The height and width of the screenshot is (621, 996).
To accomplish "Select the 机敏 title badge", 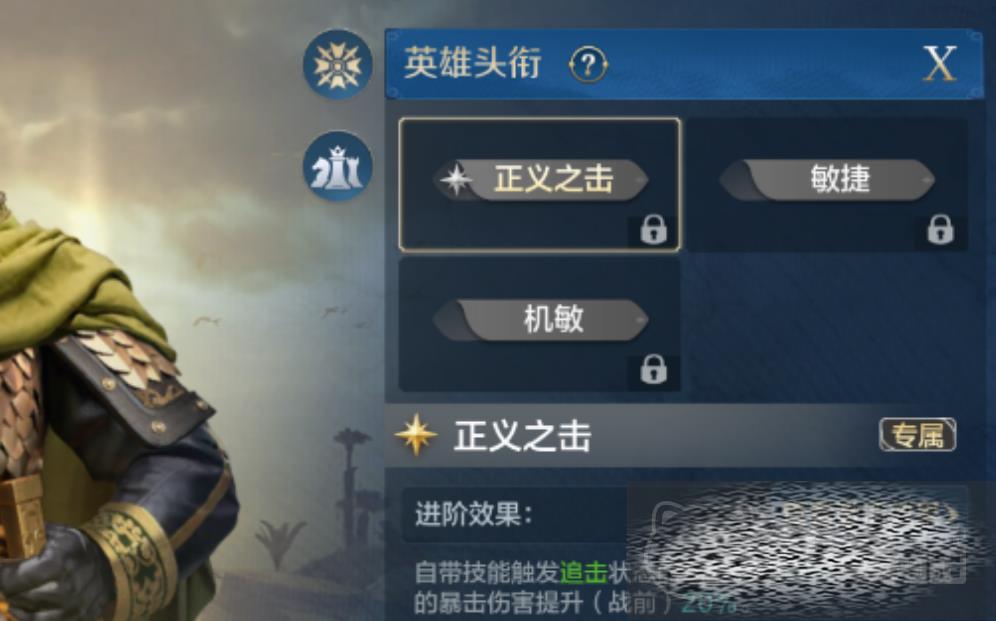I will pos(541,319).
